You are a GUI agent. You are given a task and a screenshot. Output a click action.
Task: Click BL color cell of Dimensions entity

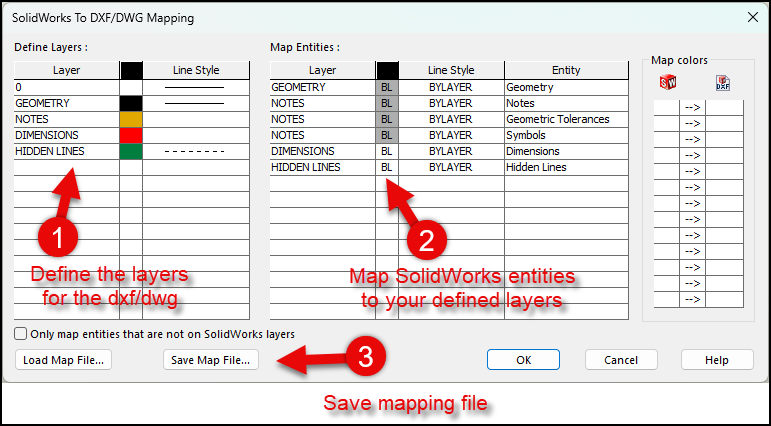[x=387, y=152]
